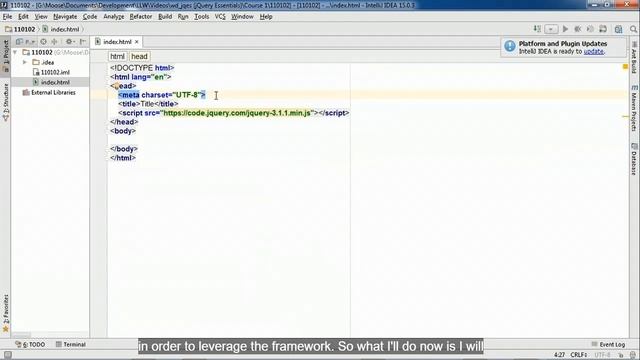
Task: Click the Run with Coverage icon
Action: pos(590,29)
